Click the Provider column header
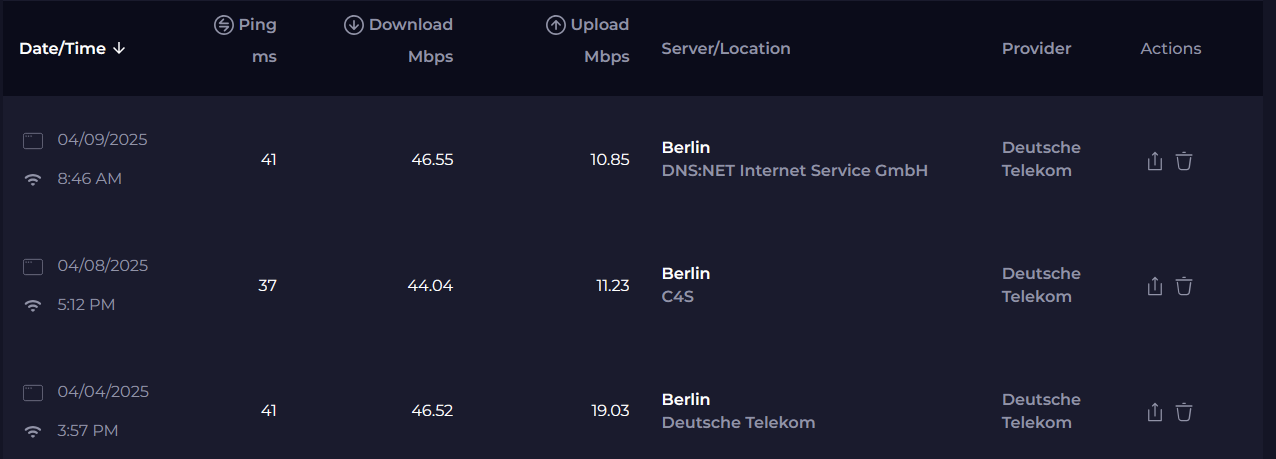This screenshot has width=1276, height=459. [x=1036, y=48]
